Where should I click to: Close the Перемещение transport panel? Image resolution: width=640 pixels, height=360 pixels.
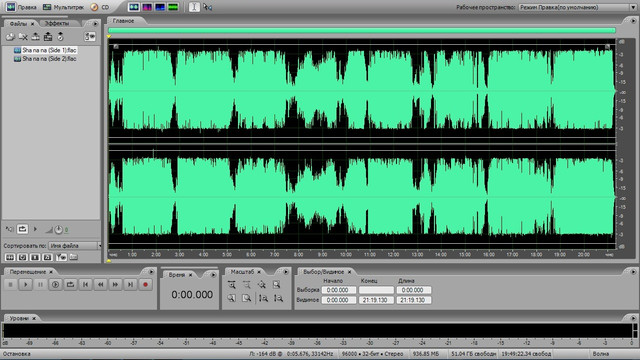point(51,272)
